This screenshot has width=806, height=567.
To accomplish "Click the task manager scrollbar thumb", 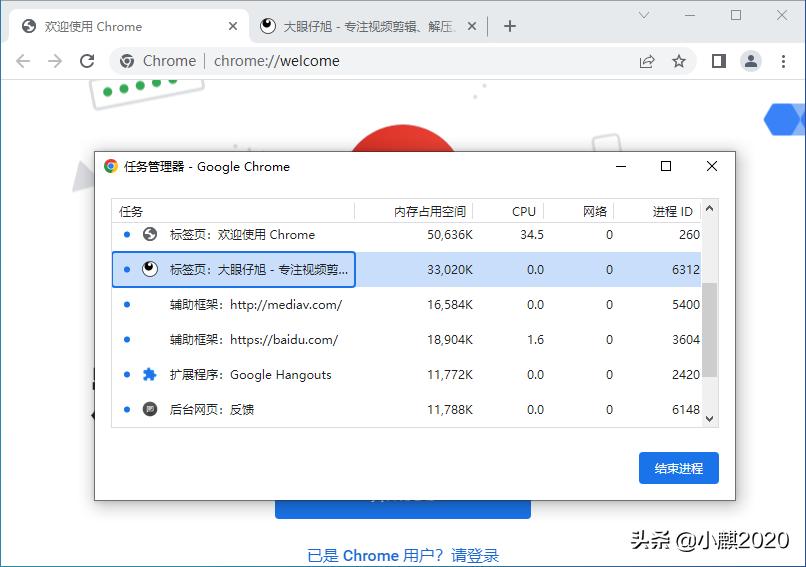I will pyautogui.click(x=709, y=330).
